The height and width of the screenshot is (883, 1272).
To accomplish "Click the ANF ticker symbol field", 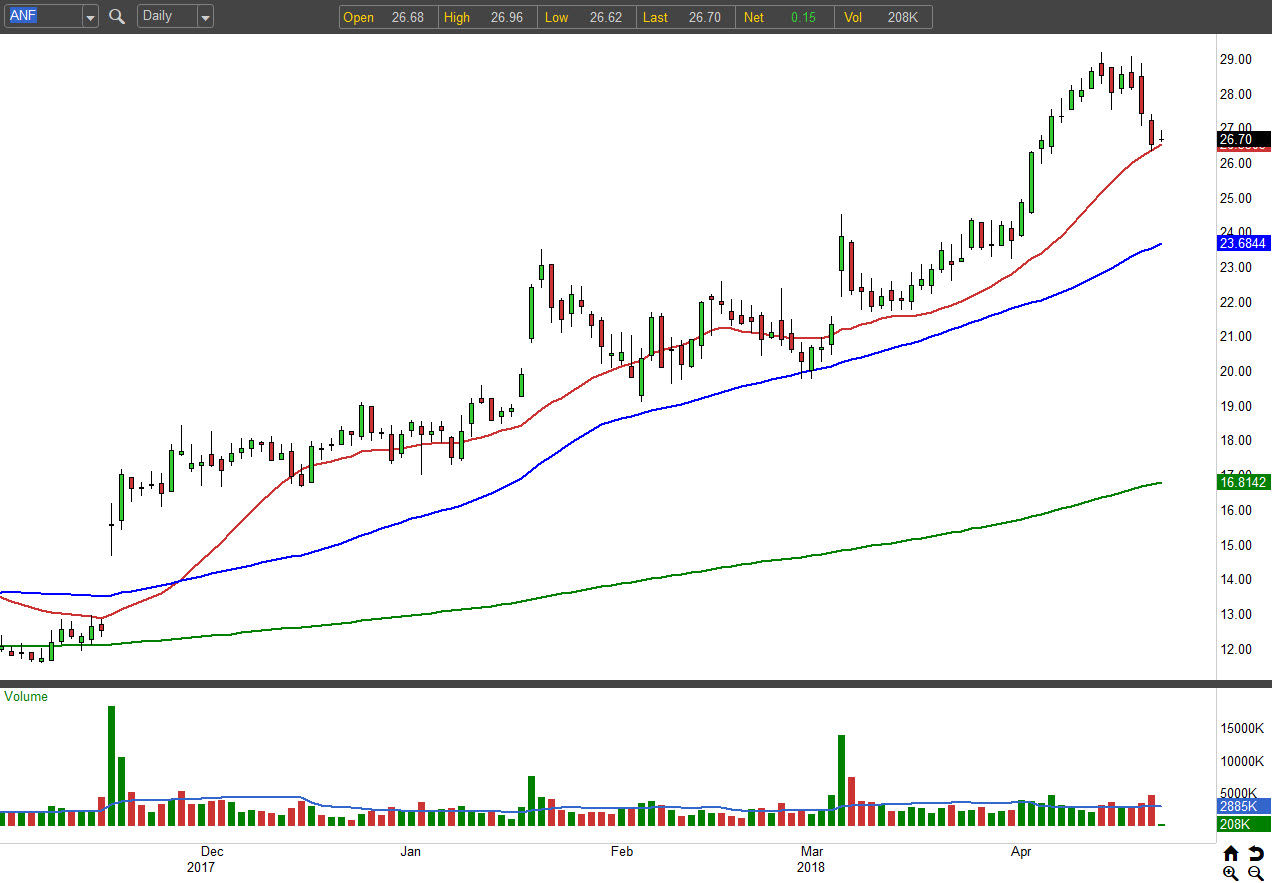I will pos(42,17).
